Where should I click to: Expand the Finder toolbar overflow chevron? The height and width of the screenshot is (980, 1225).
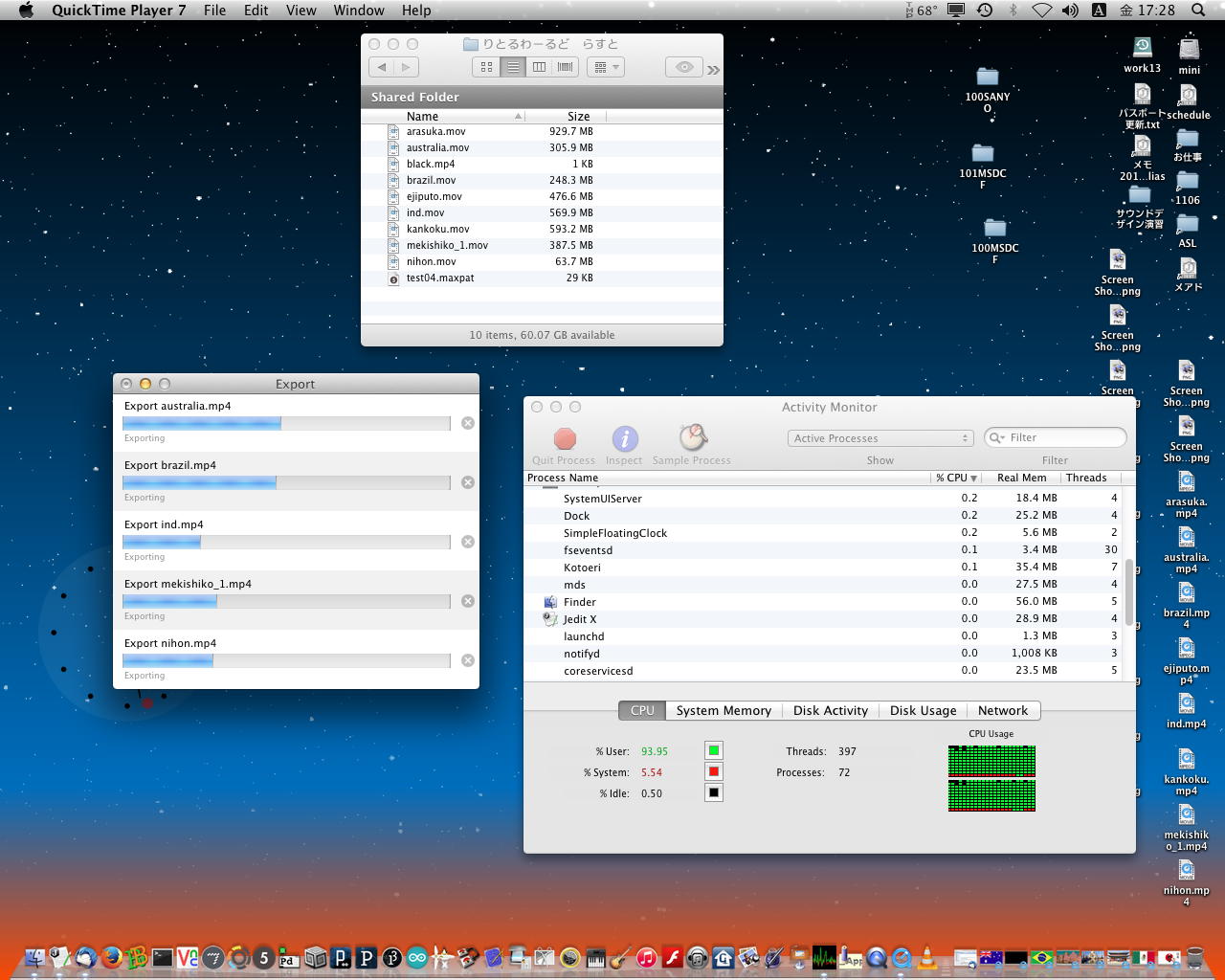(713, 70)
